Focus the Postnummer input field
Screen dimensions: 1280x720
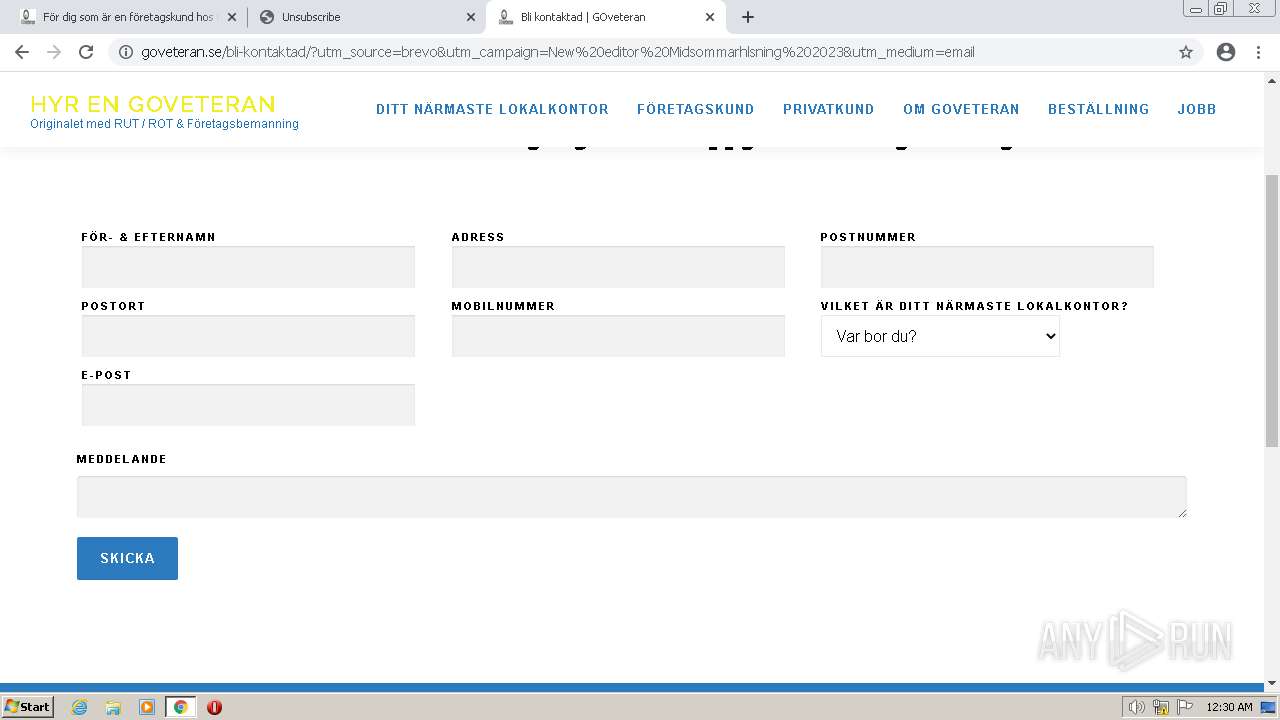[x=987, y=267]
